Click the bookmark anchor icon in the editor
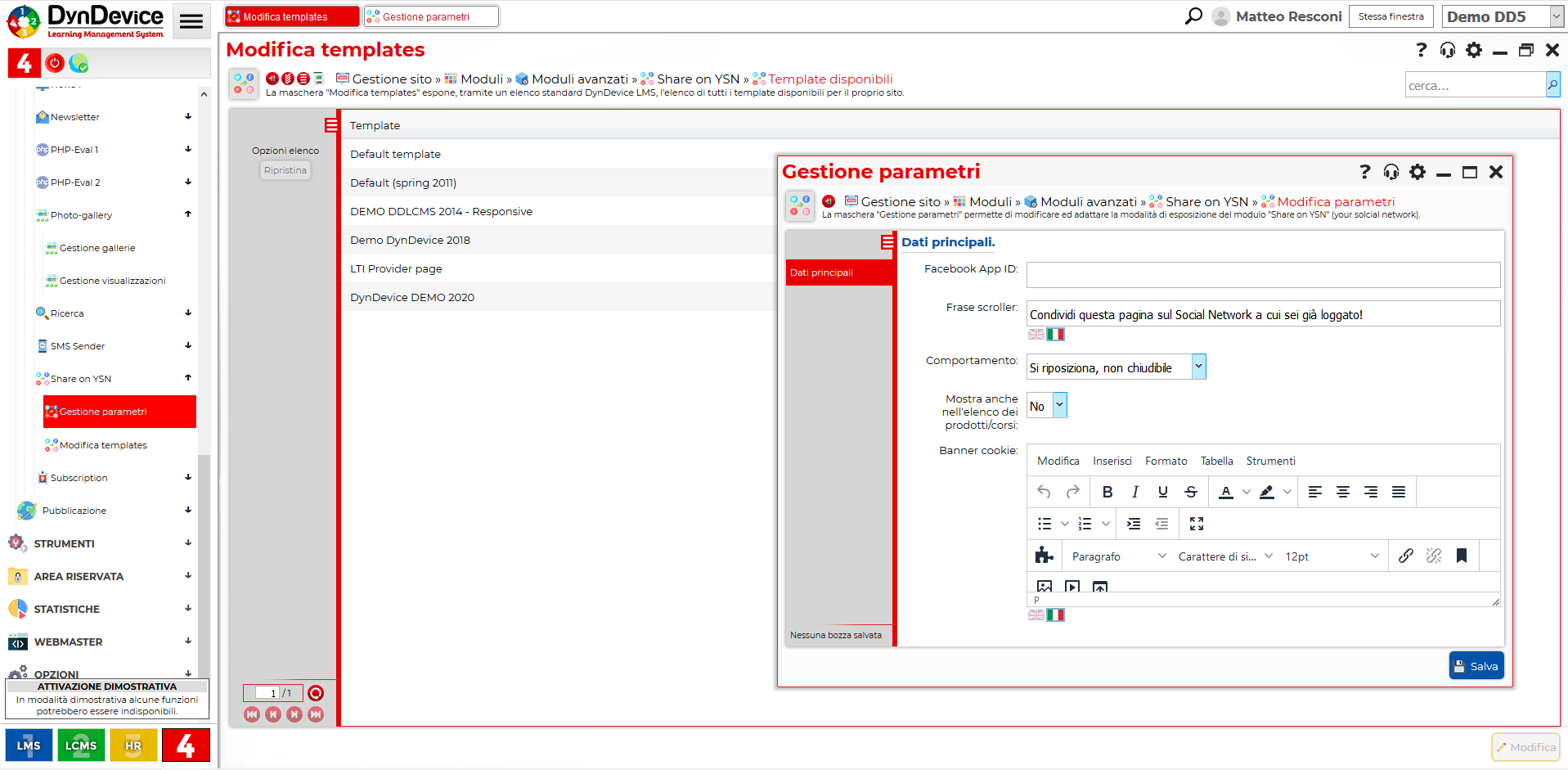This screenshot has height=770, width=1568. tap(1461, 556)
